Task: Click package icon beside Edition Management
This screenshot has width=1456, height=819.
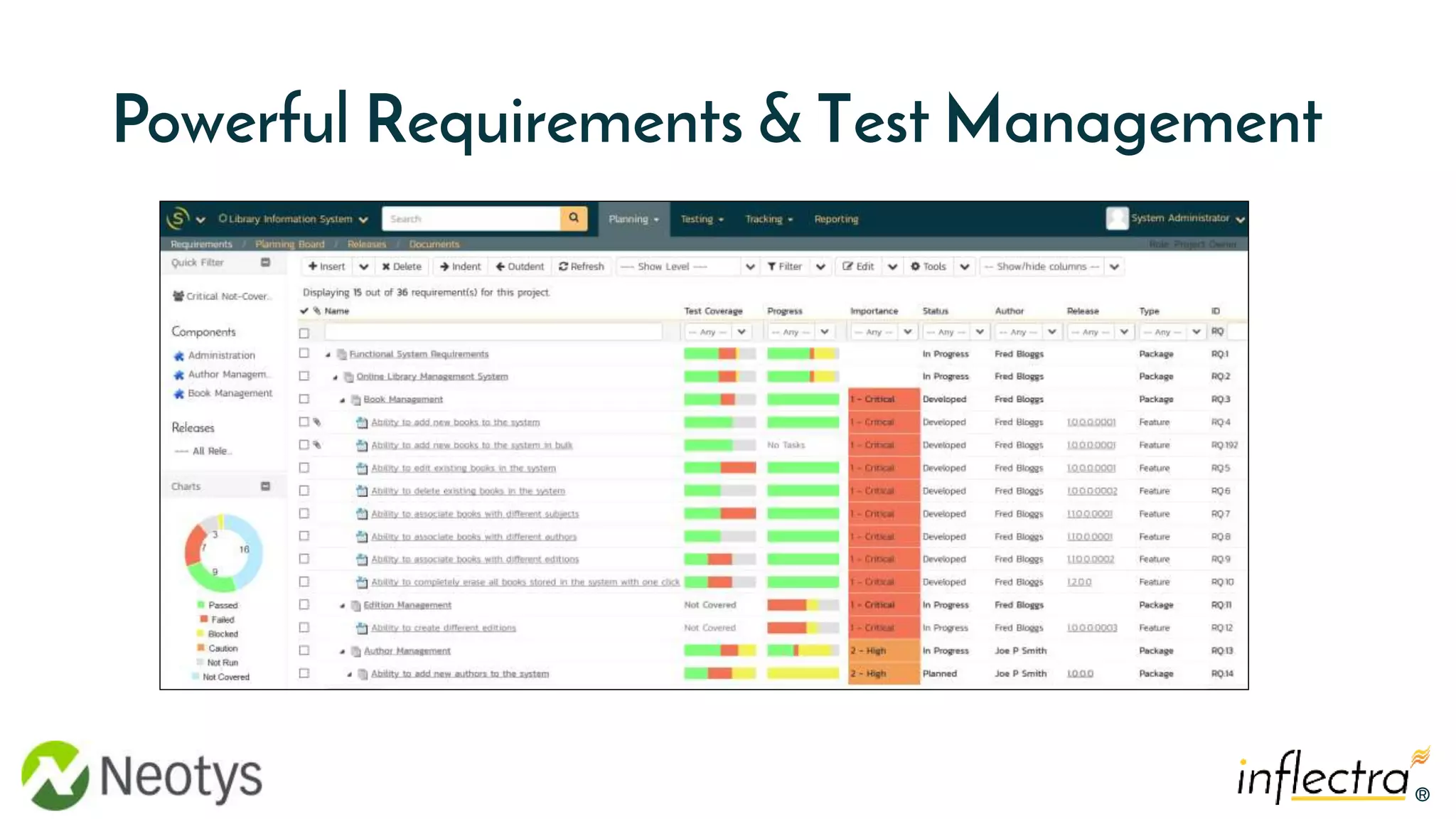Action: (x=355, y=605)
